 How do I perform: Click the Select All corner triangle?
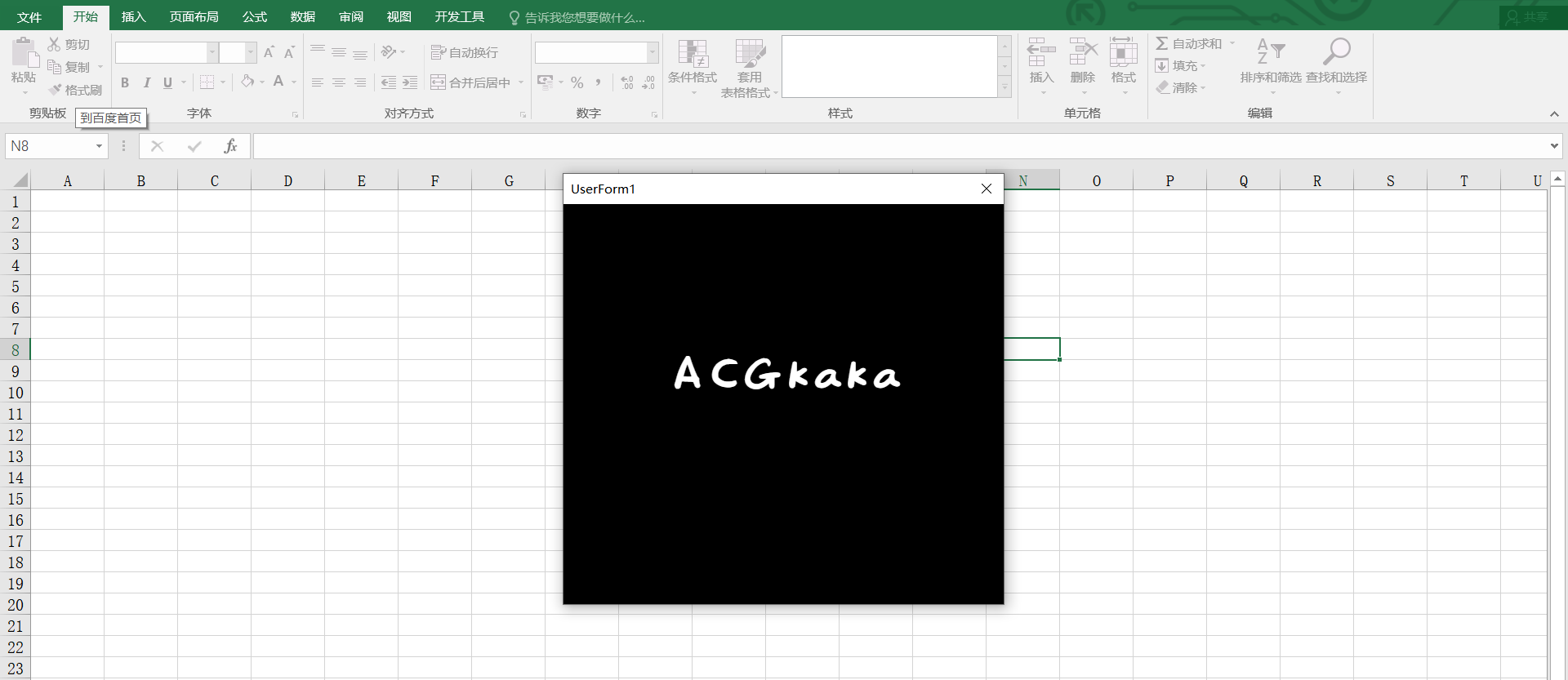(x=20, y=180)
